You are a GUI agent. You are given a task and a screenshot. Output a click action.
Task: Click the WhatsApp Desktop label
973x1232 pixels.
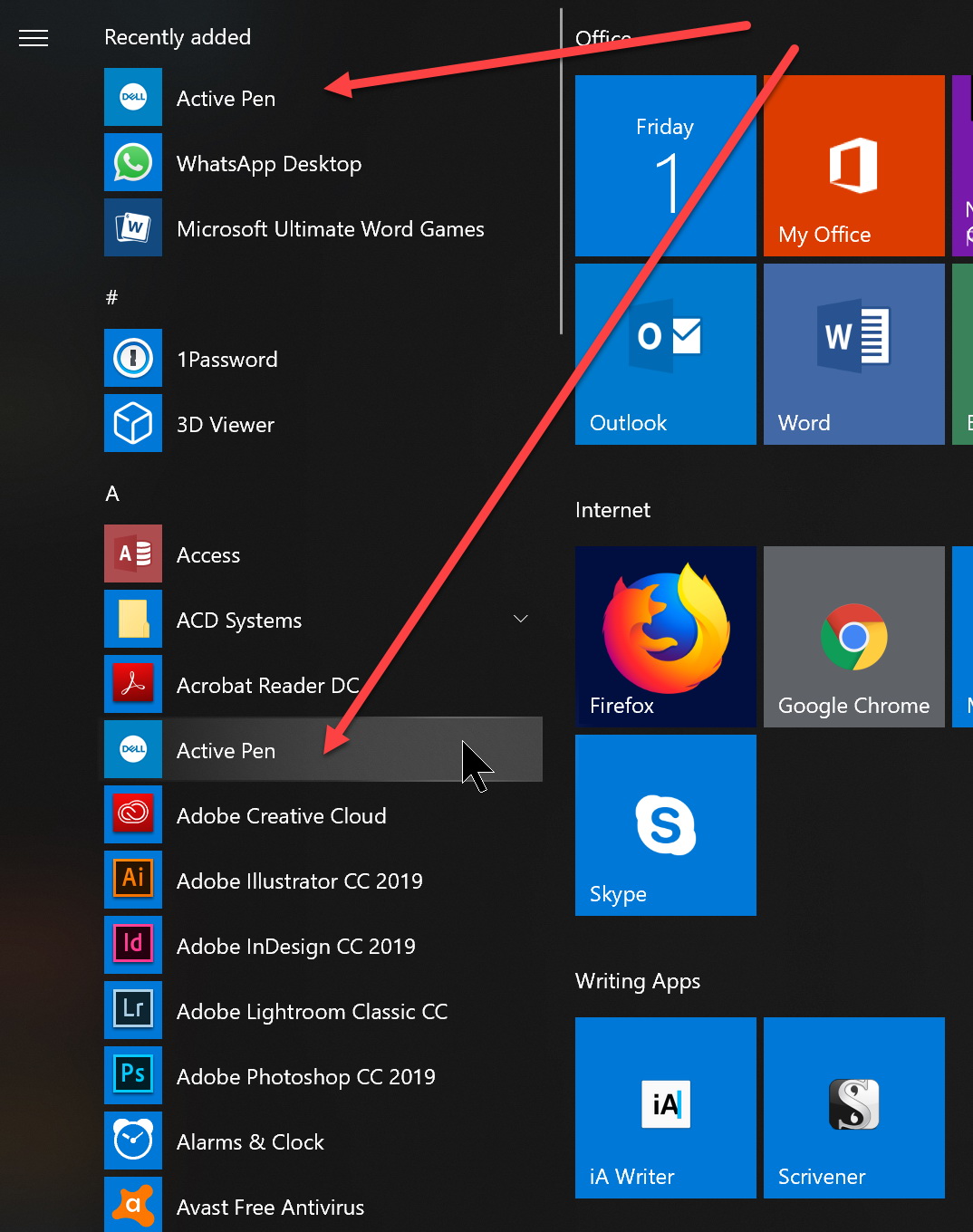[269, 164]
